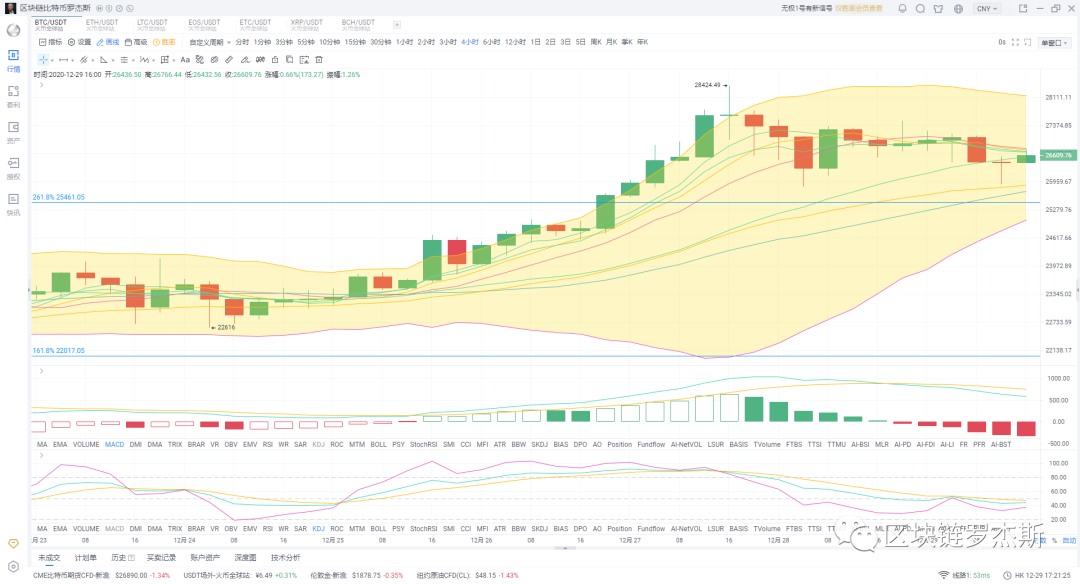This screenshot has width=1080, height=584.
Task: Click the fullscreen chart icon
Action: point(1015,43)
